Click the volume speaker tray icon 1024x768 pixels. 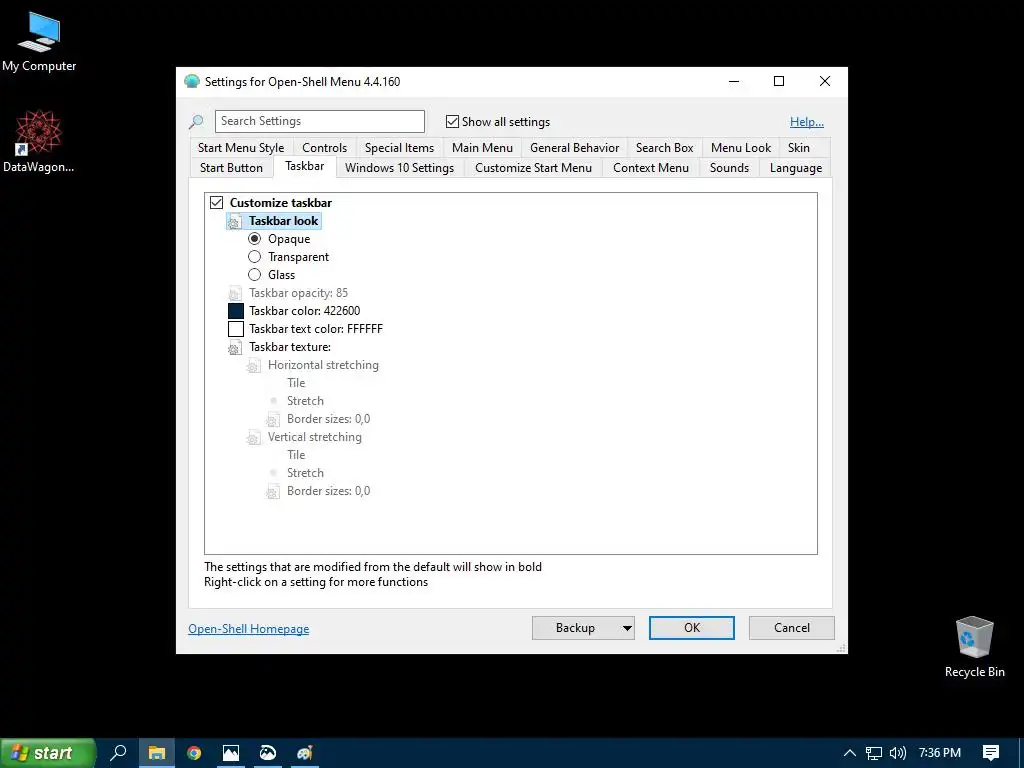(x=898, y=753)
